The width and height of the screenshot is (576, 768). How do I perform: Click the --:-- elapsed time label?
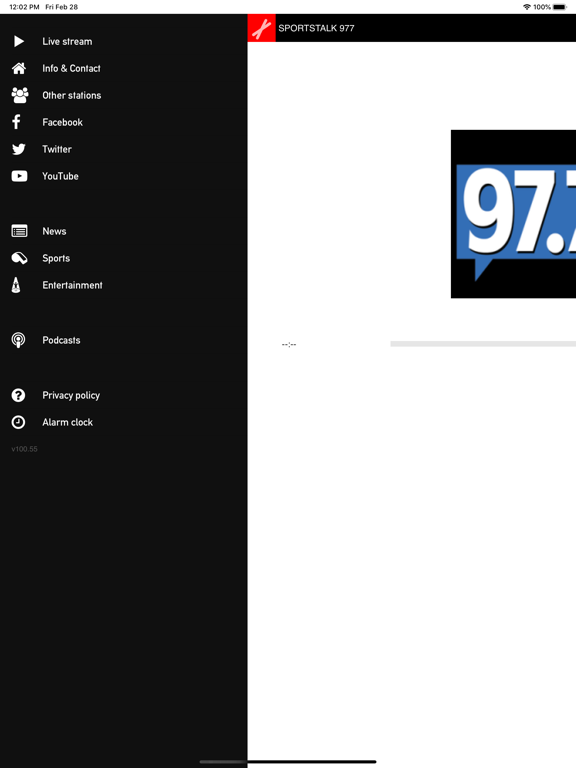289,344
